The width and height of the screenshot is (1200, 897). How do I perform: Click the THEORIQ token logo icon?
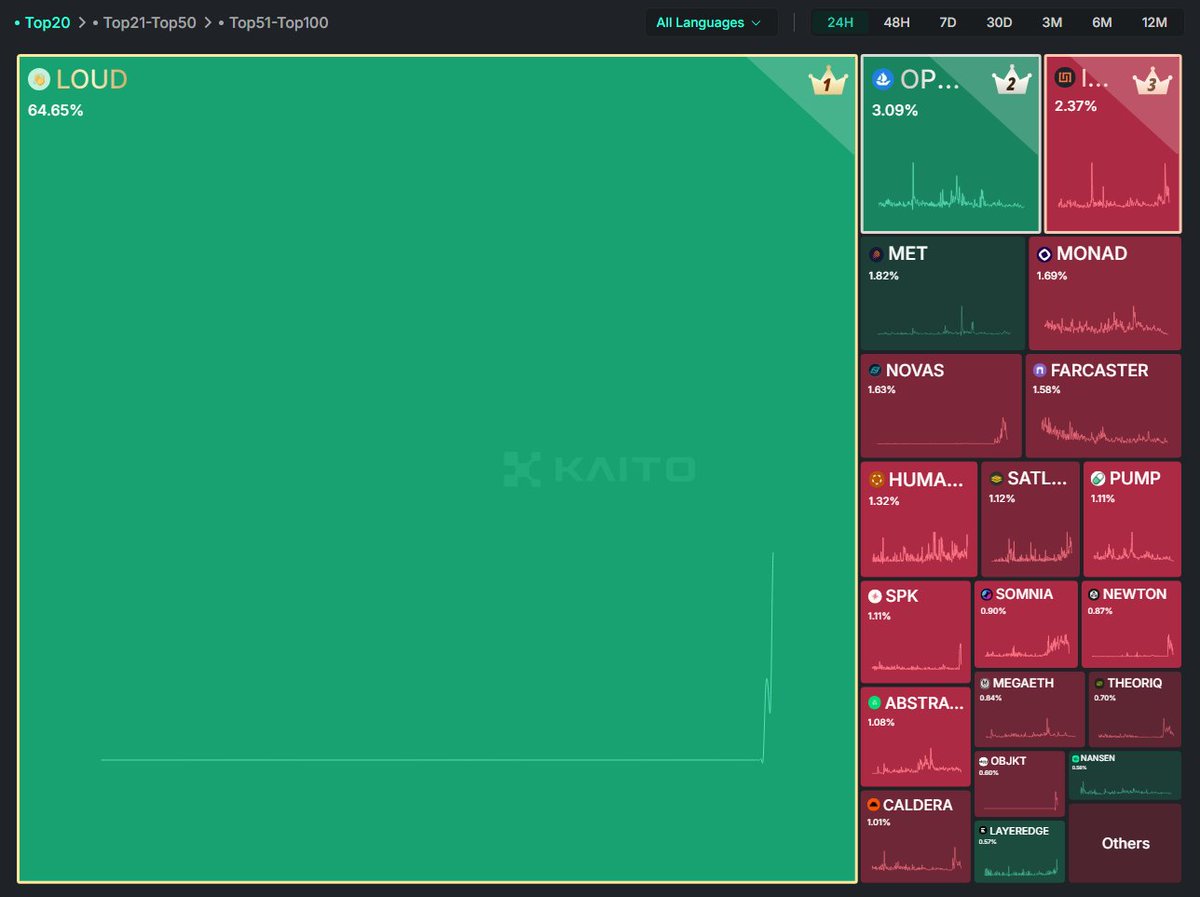pyautogui.click(x=1099, y=684)
